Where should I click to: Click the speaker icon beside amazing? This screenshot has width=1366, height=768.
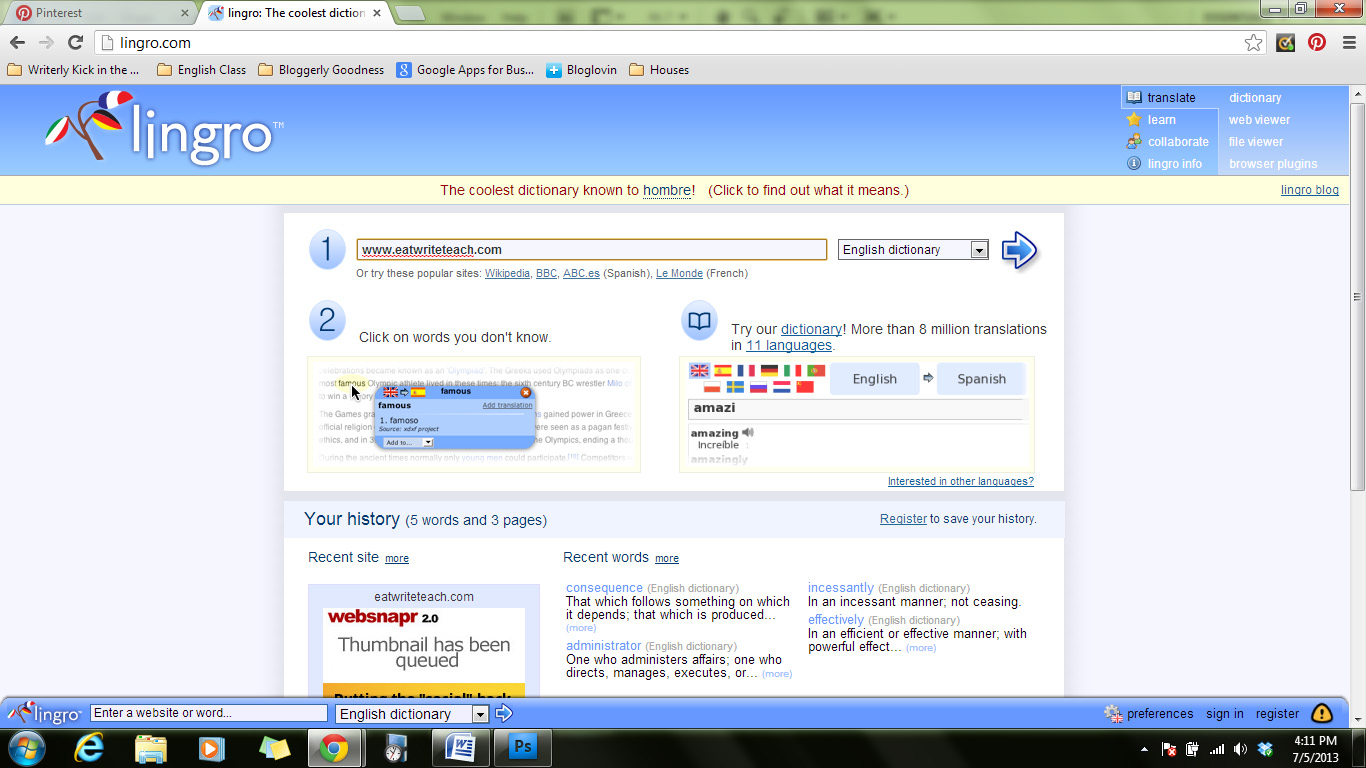748,432
